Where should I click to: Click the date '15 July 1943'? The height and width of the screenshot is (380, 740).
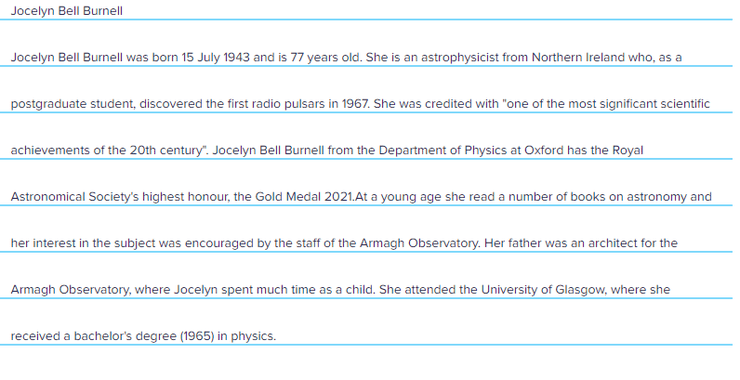(215, 58)
